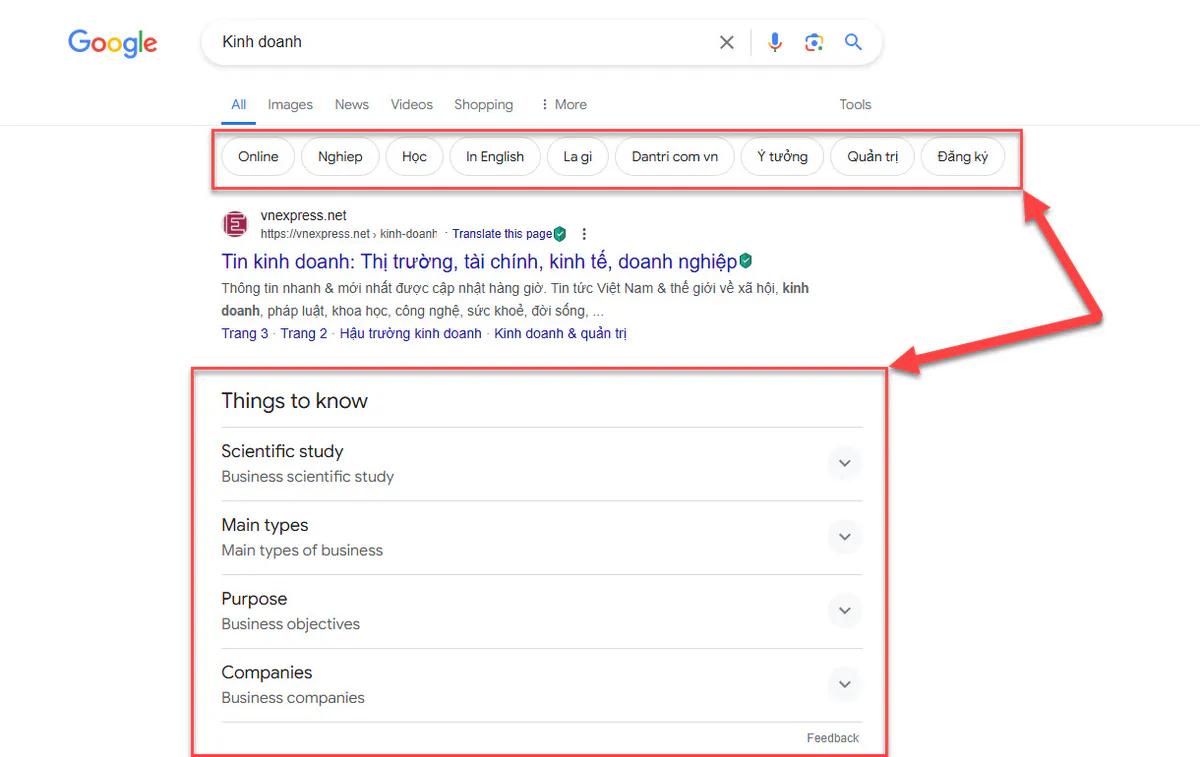Image resolution: width=1200 pixels, height=757 pixels.
Task: Click Main types of business subtitle
Action: pos(302,550)
